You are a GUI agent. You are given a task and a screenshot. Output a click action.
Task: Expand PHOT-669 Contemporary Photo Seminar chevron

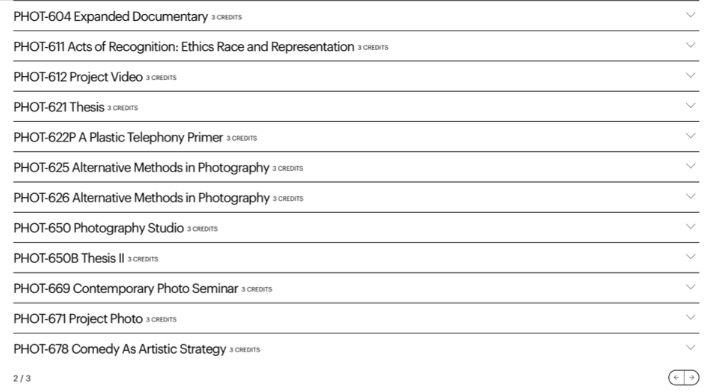click(x=690, y=287)
